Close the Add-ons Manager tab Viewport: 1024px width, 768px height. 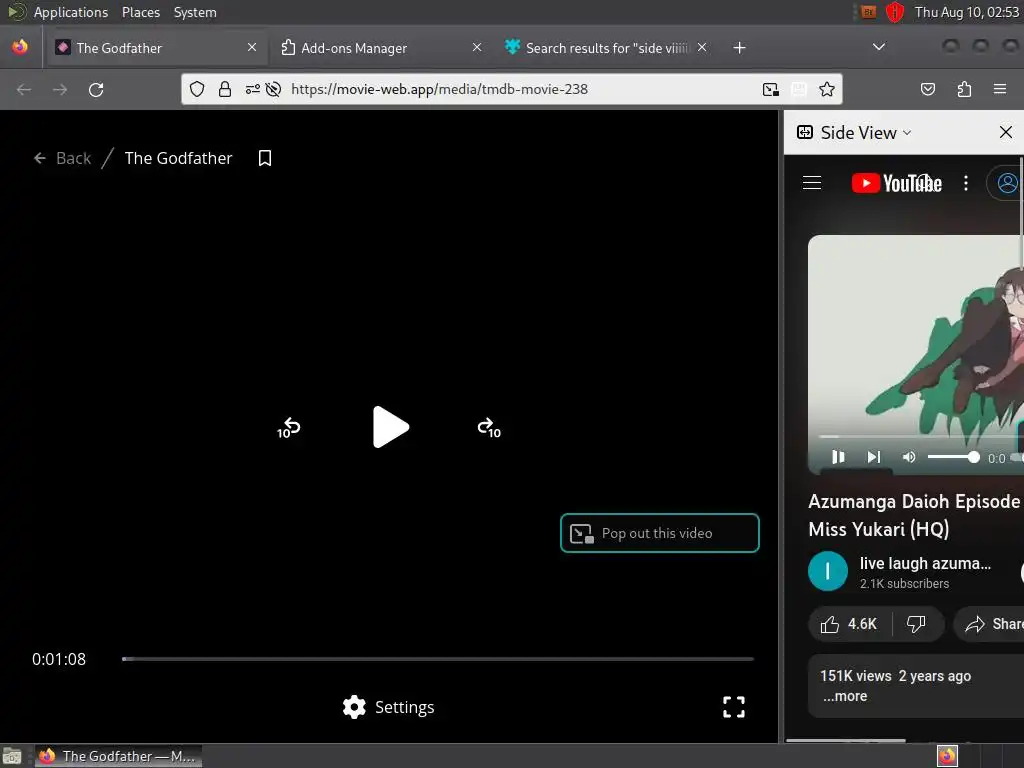coord(477,48)
